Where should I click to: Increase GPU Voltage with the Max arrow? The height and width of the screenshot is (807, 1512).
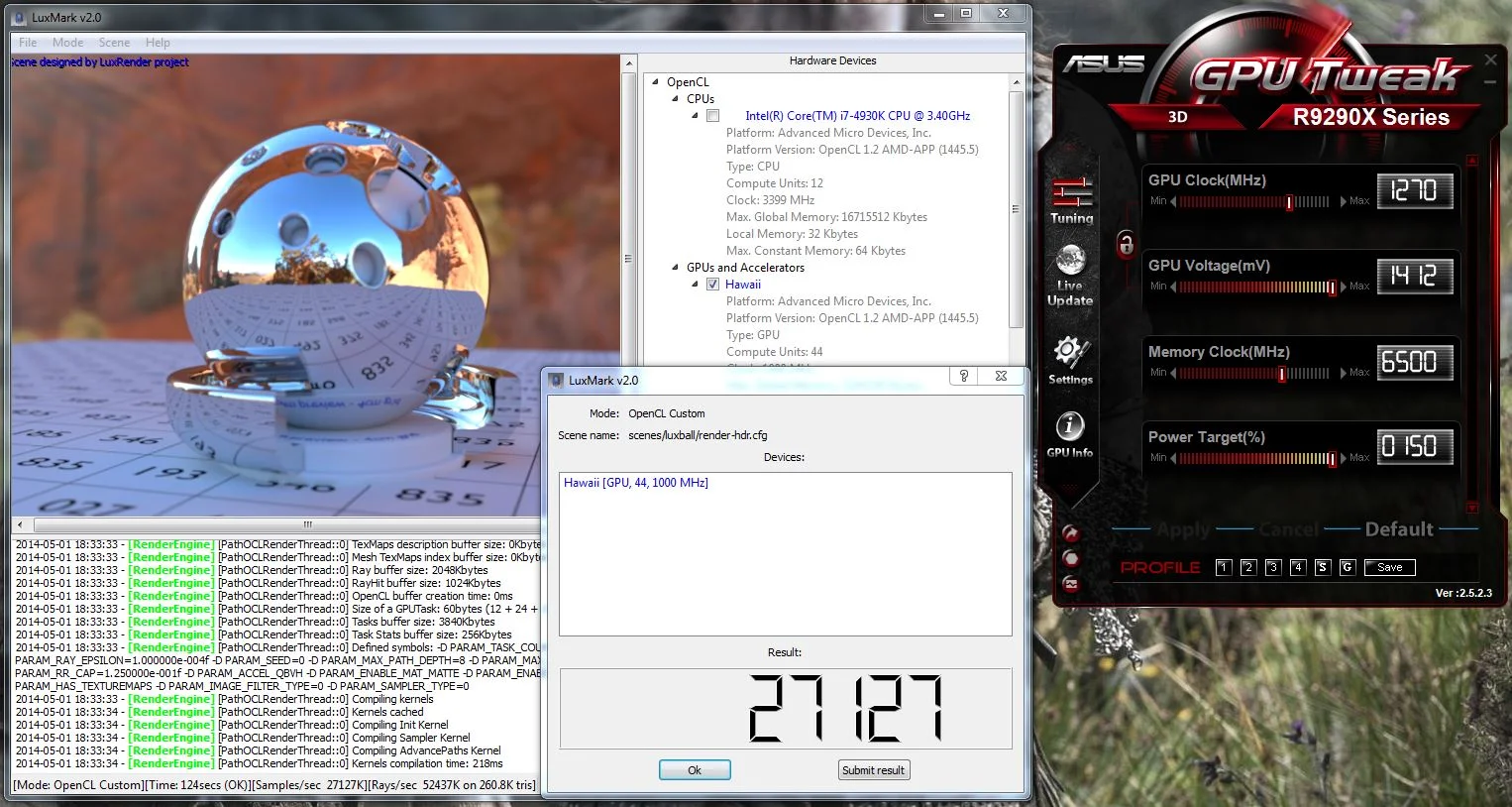tap(1343, 287)
